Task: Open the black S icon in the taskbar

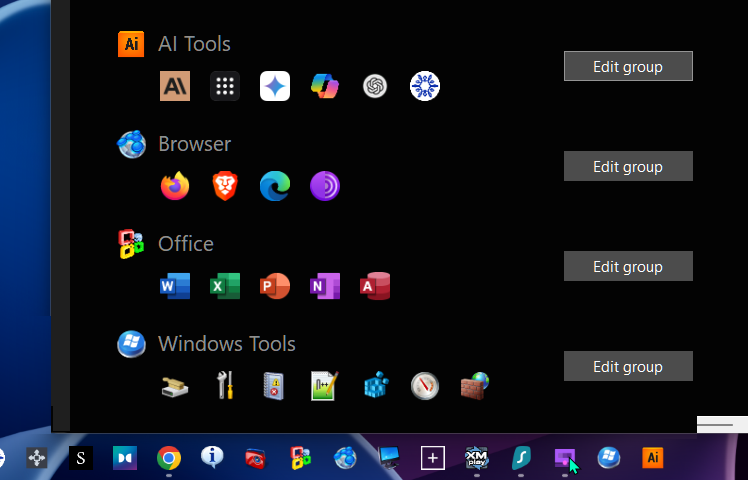Action: [81, 458]
